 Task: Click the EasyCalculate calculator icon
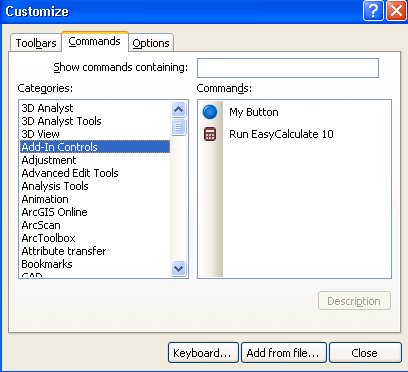click(210, 134)
